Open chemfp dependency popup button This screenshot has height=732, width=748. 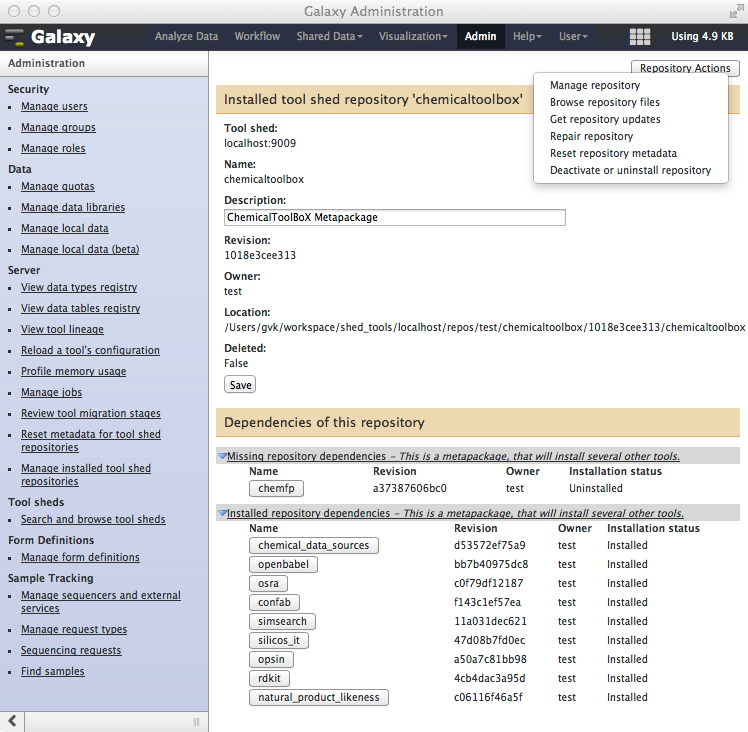tap(276, 488)
